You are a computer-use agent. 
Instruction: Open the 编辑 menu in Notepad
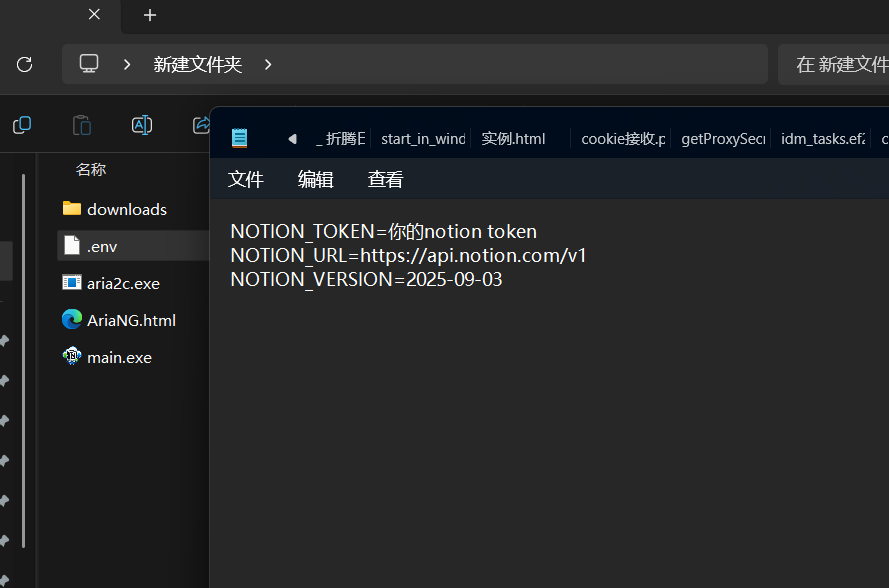click(x=316, y=179)
